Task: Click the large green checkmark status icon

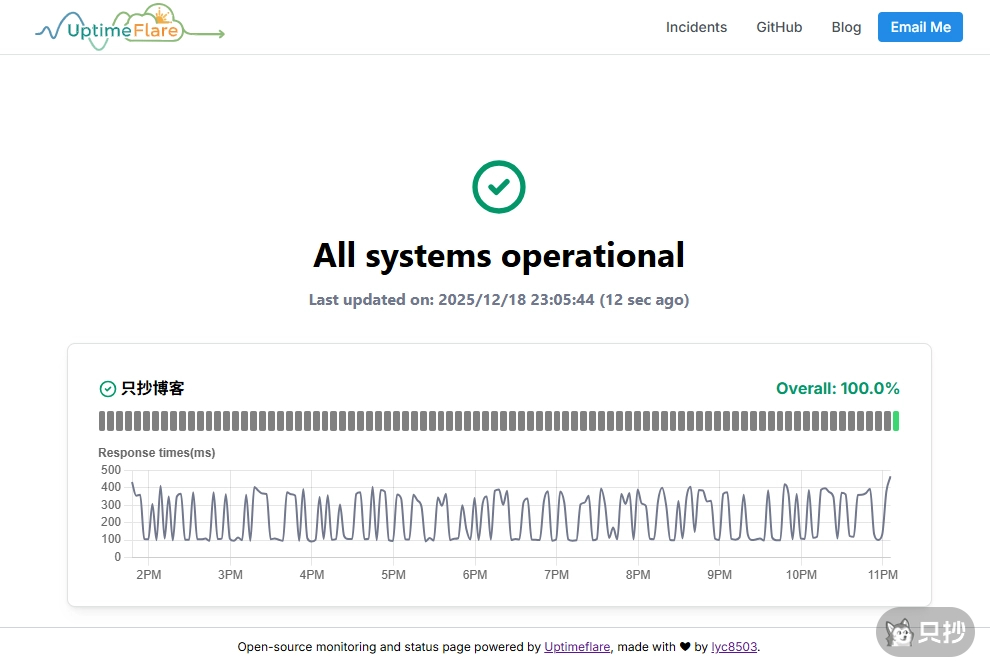Action: pos(498,187)
